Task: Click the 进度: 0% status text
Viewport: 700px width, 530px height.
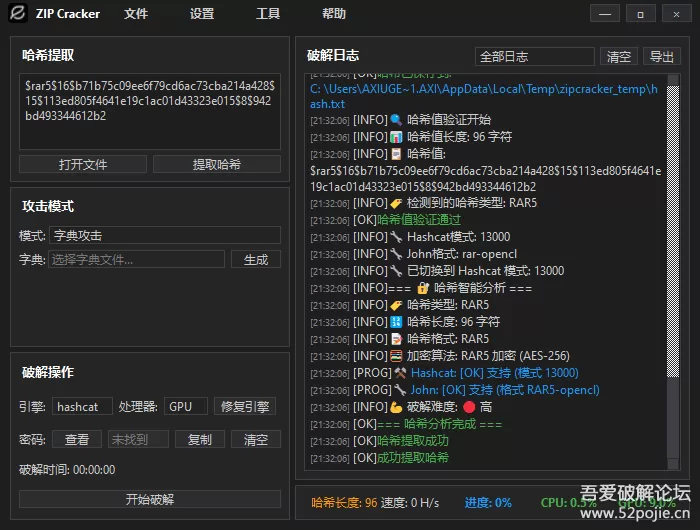Action: click(x=488, y=503)
